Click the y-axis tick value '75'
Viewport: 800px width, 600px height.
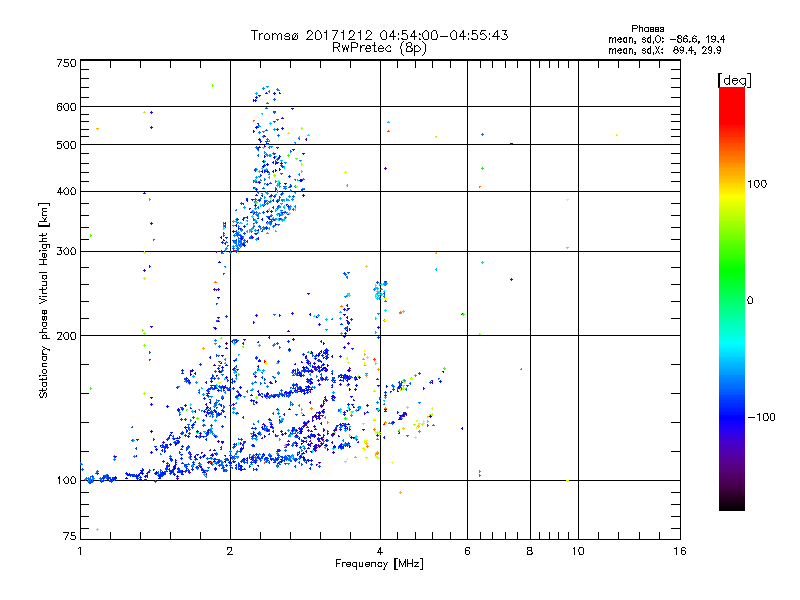click(x=70, y=536)
